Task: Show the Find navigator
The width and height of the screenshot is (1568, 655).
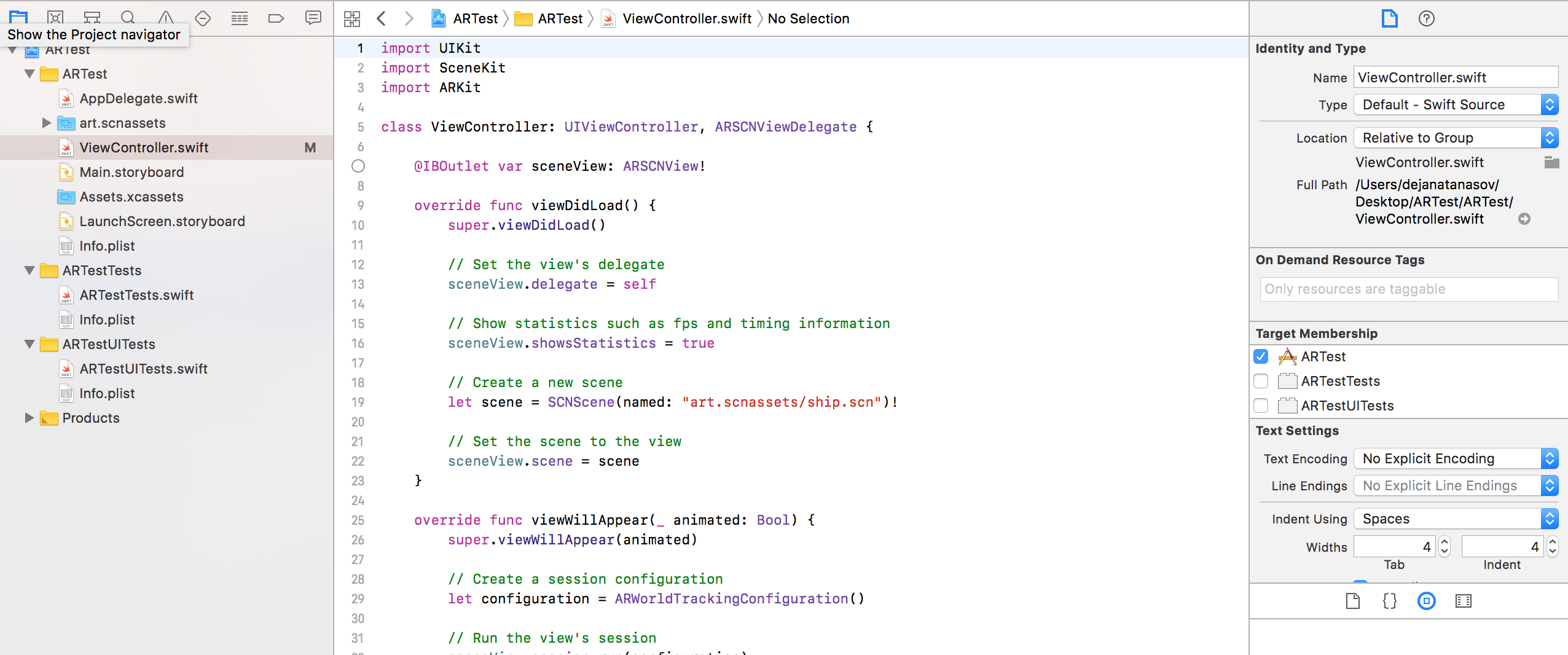Action: (128, 18)
